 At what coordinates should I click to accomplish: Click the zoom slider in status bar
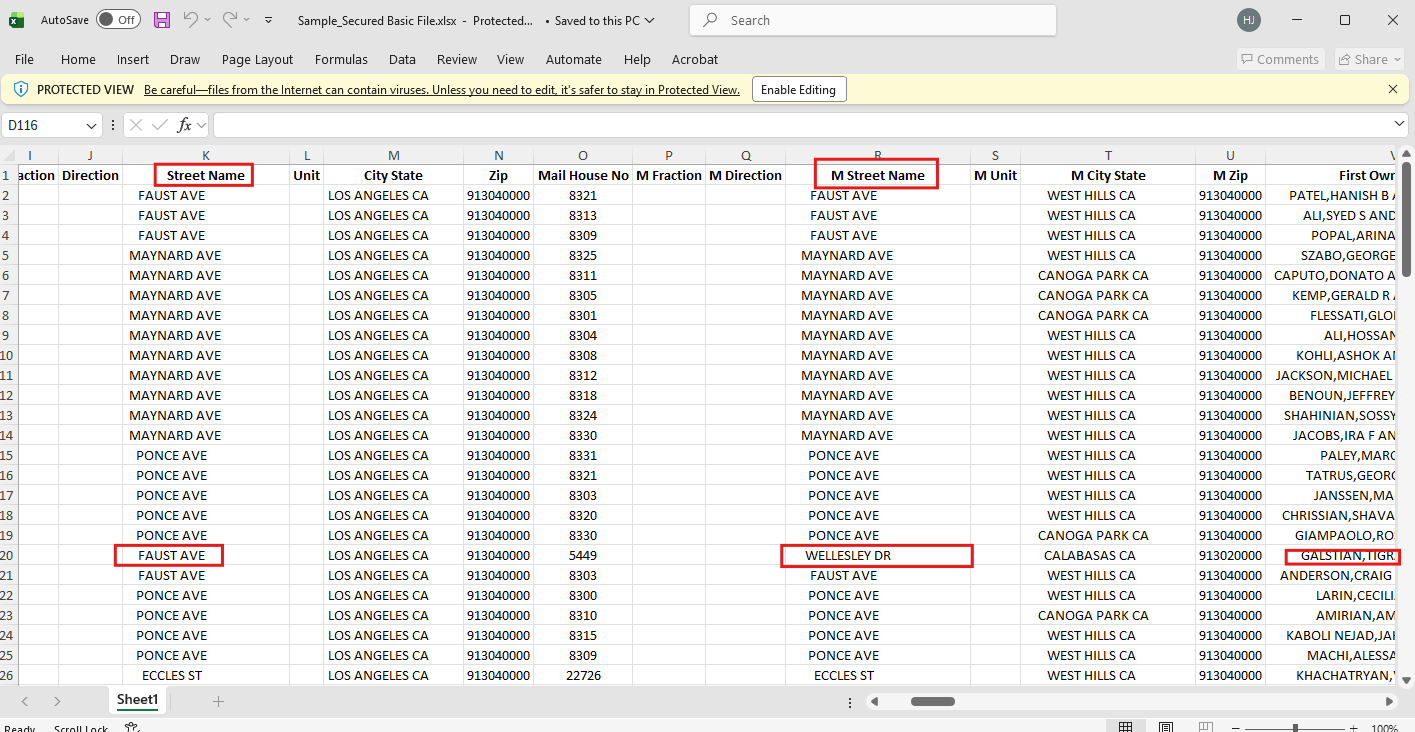1296,728
